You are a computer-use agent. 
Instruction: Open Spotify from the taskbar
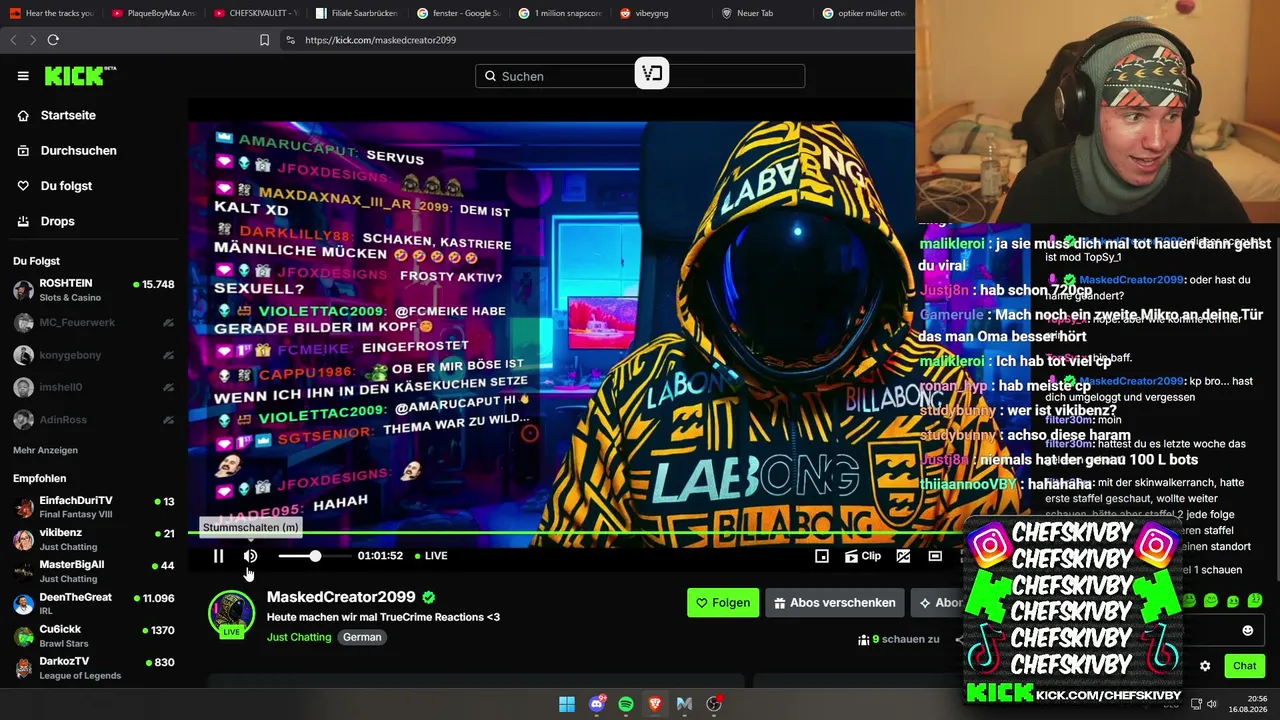626,704
